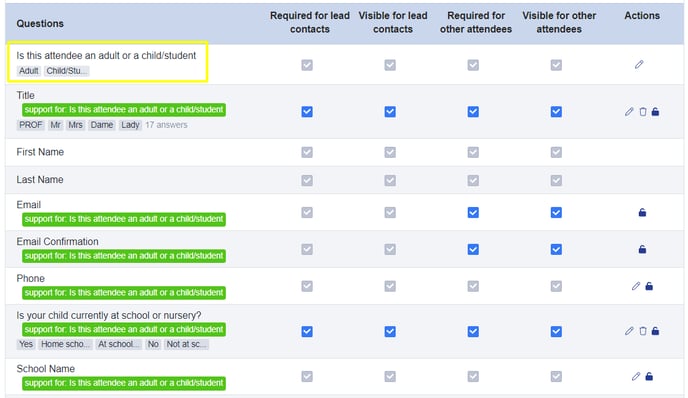Click School Name support-for green label
The width and height of the screenshot is (688, 398).
coord(124,383)
